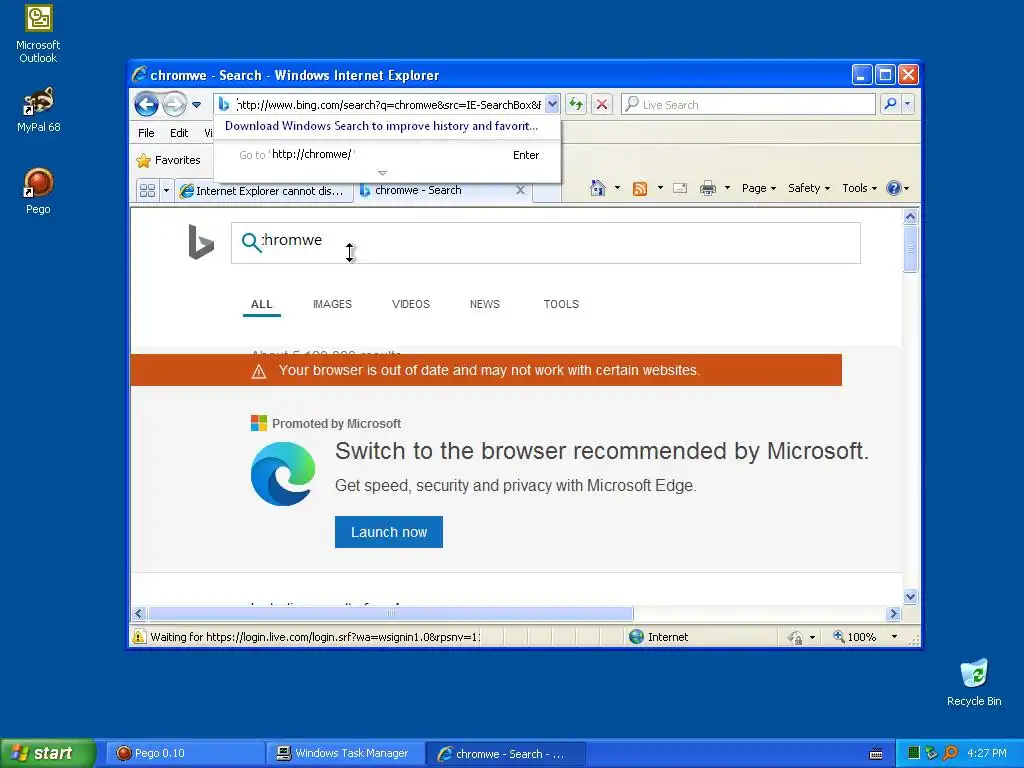The width and height of the screenshot is (1024, 768).
Task: Select the NEWS results tab
Action: point(485,304)
